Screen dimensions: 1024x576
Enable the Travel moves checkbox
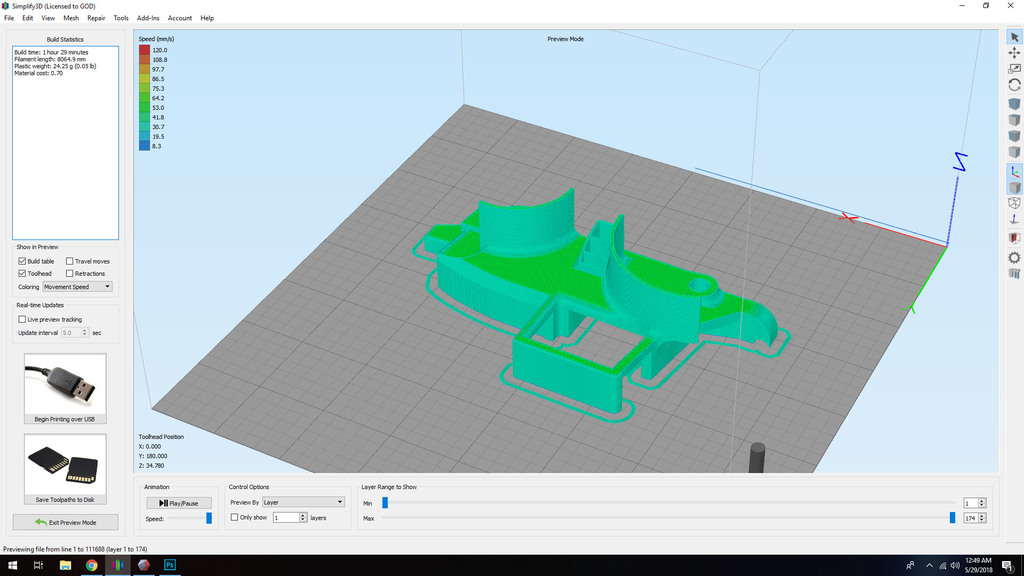click(x=69, y=261)
